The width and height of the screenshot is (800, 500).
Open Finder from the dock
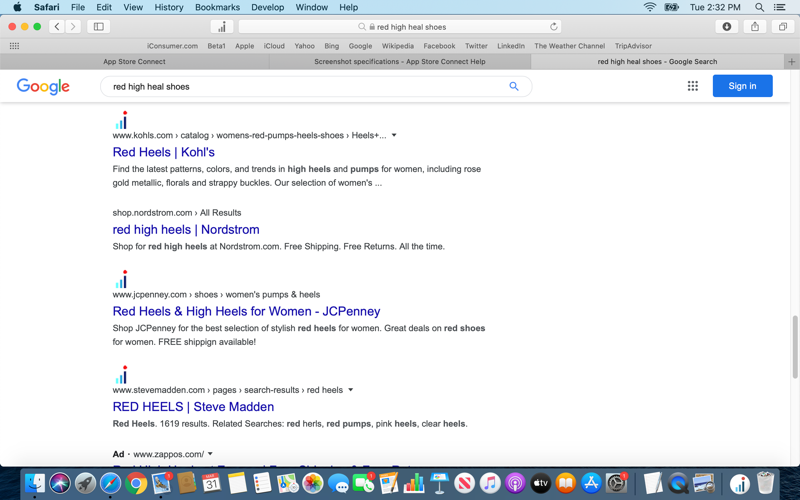tap(35, 483)
